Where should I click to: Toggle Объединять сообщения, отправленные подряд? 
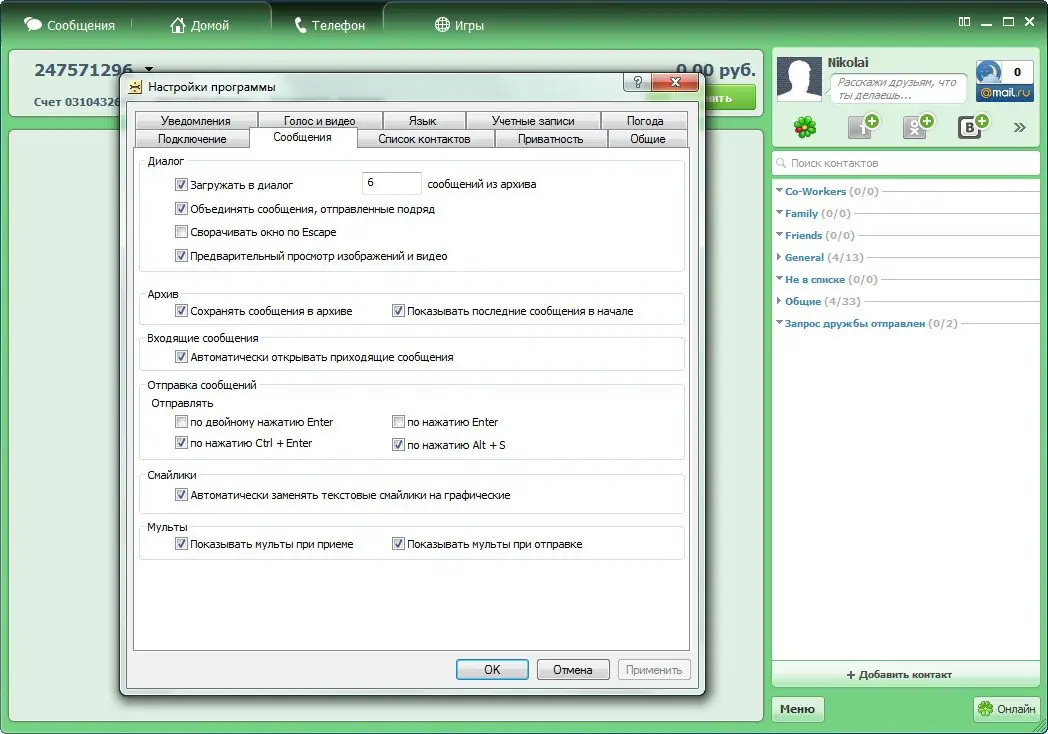pyautogui.click(x=181, y=209)
